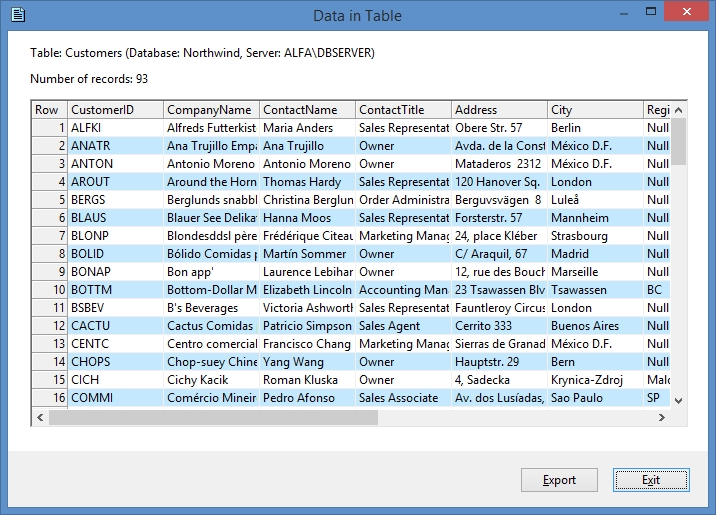Click the Luleå city cell
Viewport: 716px width, 515px height.
click(595, 200)
